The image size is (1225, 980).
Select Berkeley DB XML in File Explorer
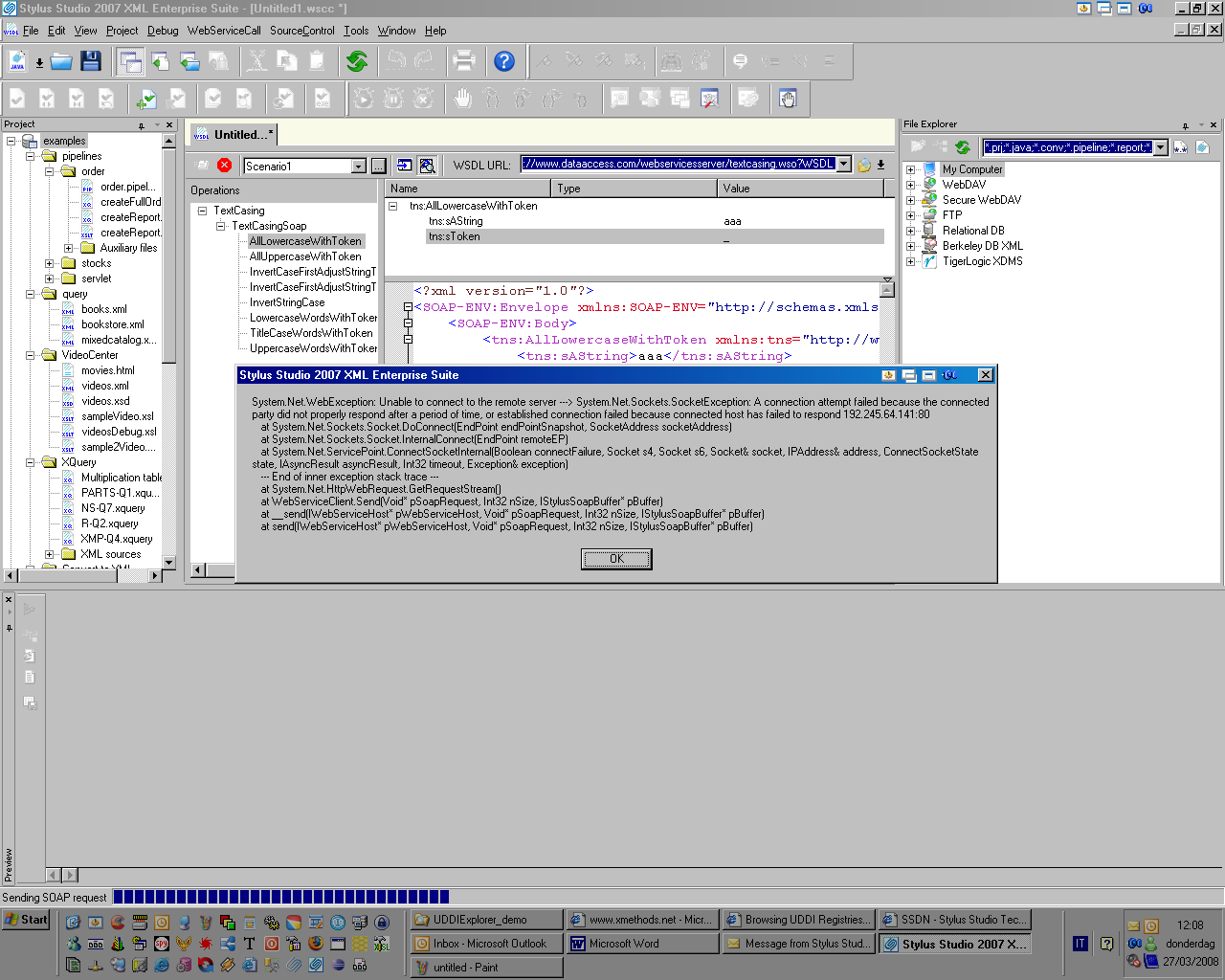(982, 246)
